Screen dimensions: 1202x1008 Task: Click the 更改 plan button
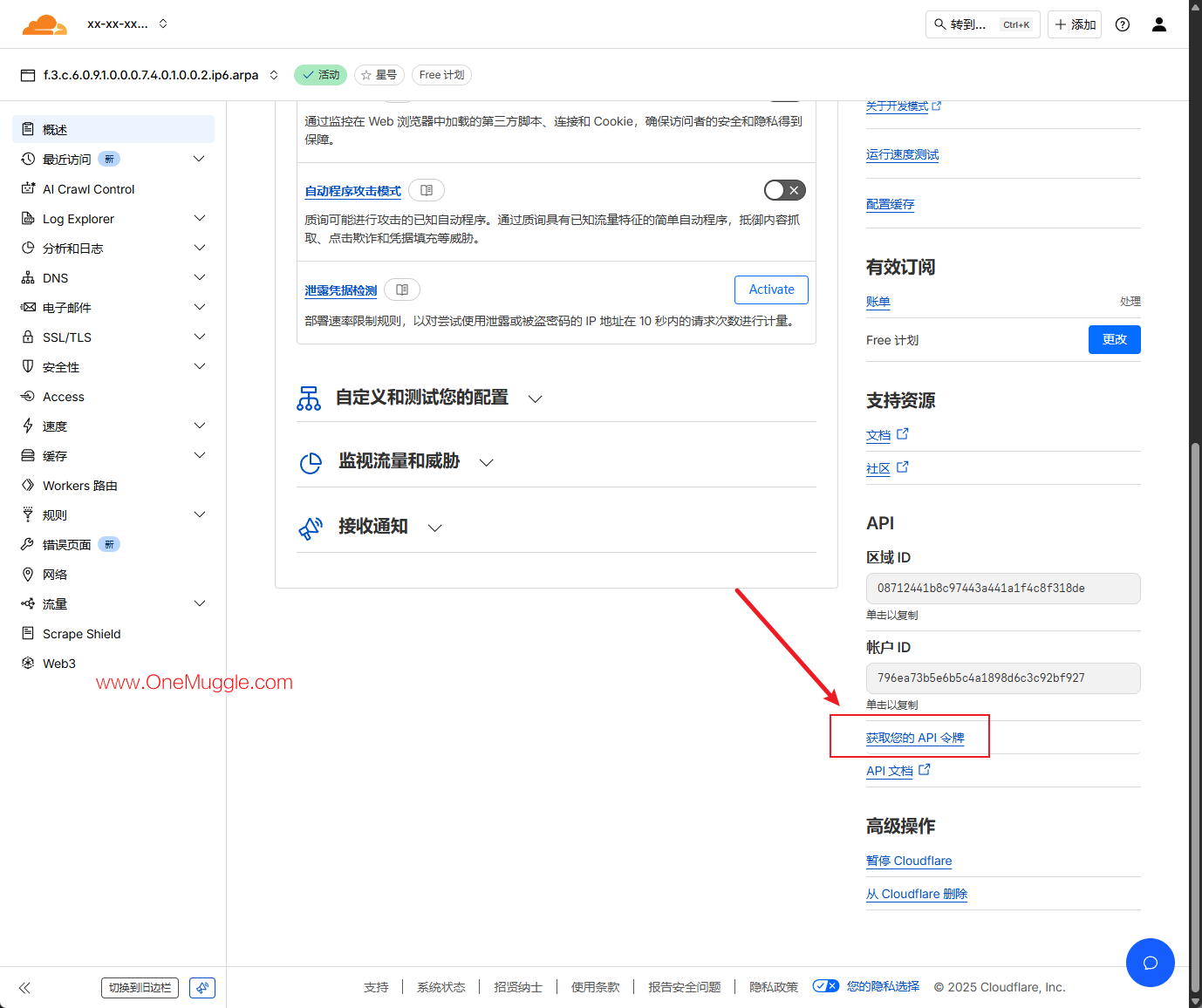pos(1114,340)
